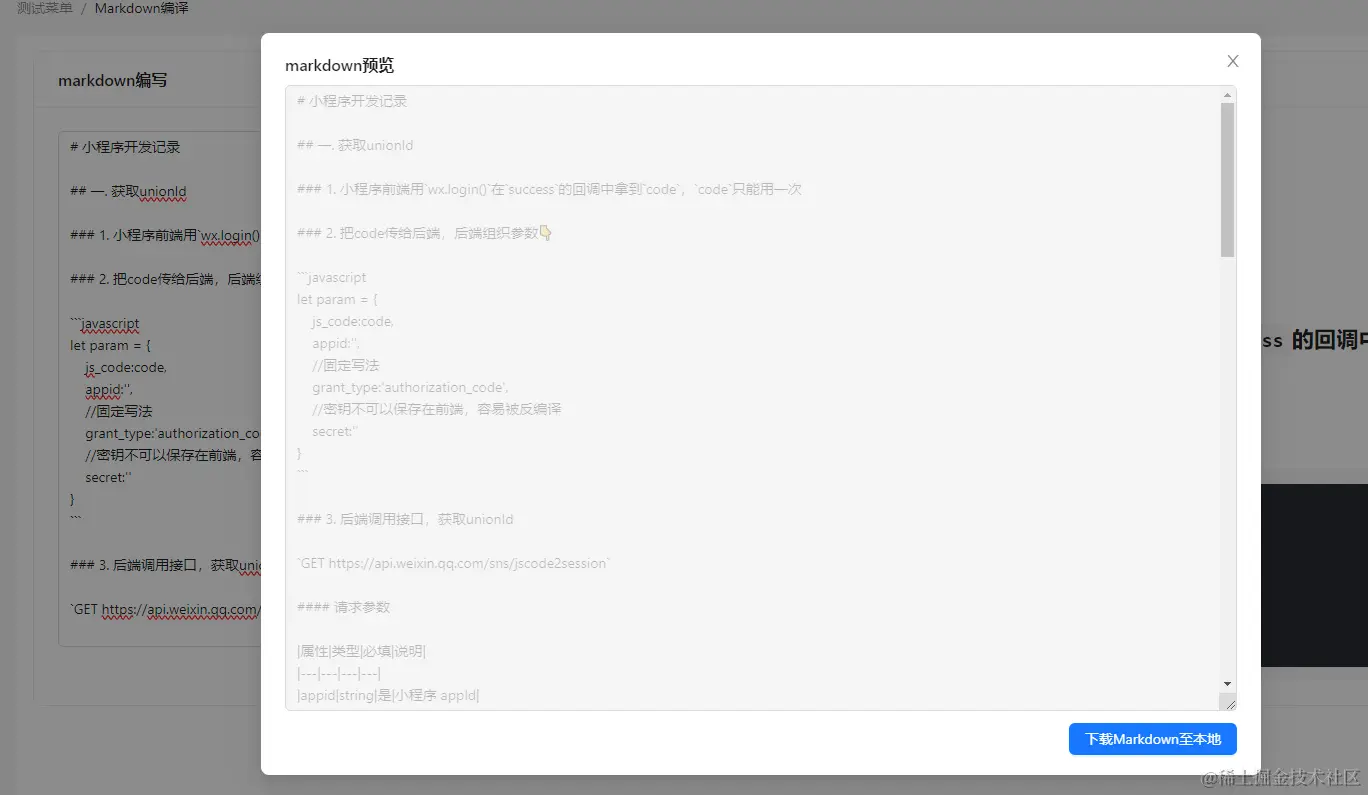Click the pointing-hand emoji in preview
Viewport: 1368px width, 795px height.
[x=546, y=233]
